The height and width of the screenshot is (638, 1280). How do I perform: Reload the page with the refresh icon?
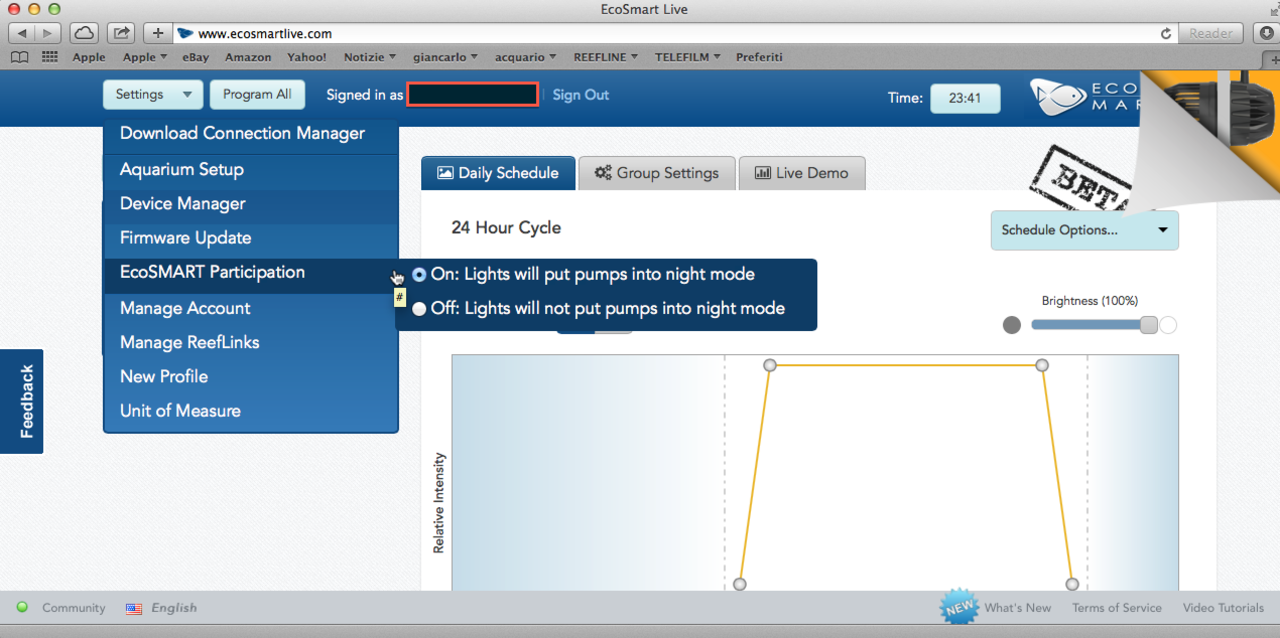coord(1166,33)
